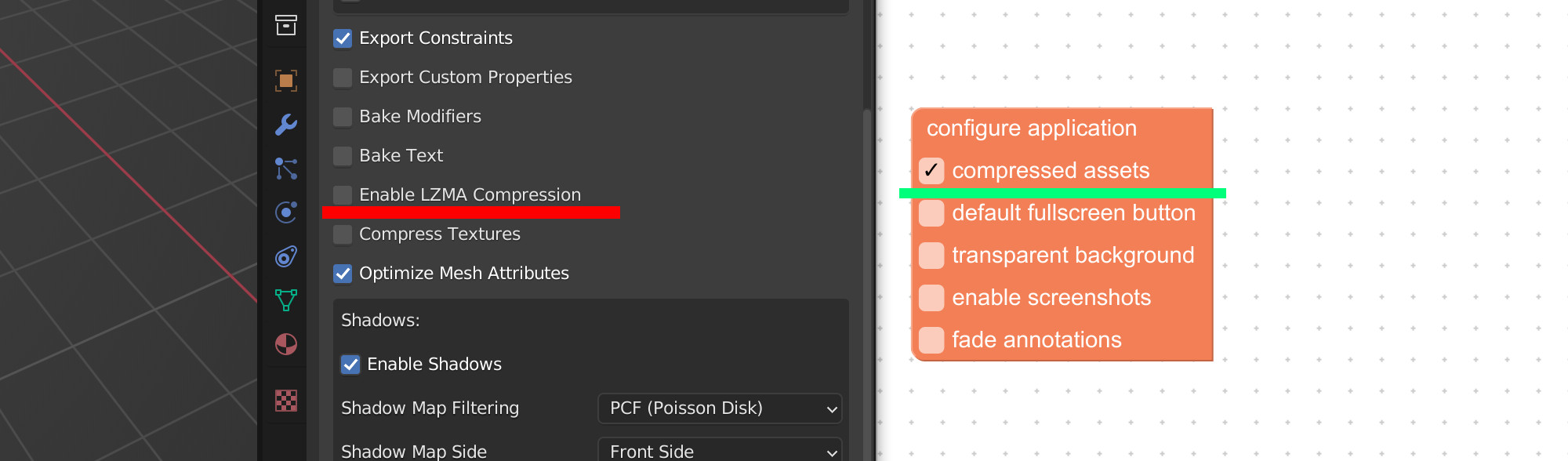Open the Shadow Map Filtering dropdown

[720, 408]
